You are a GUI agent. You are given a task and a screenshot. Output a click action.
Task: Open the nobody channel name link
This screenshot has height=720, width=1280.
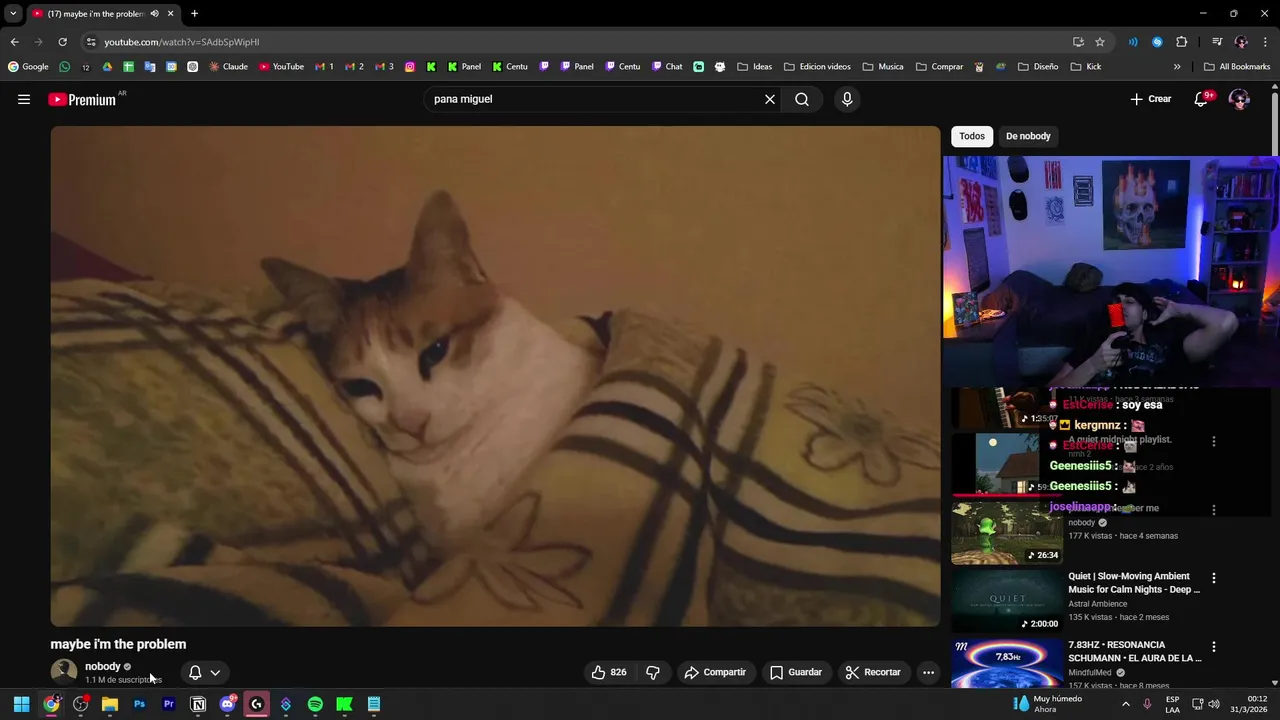point(102,666)
